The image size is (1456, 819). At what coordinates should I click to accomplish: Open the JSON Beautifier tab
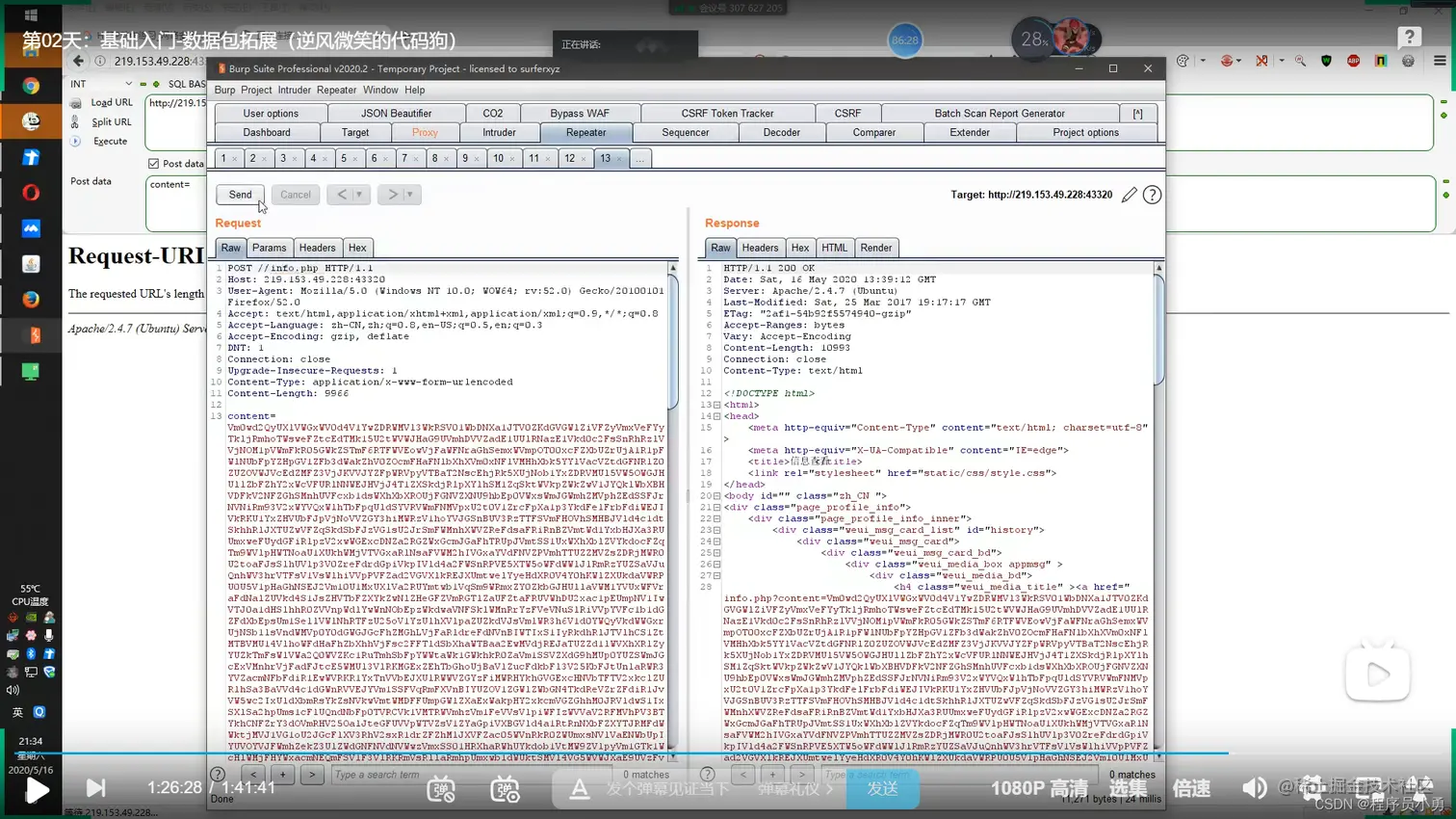397,114
